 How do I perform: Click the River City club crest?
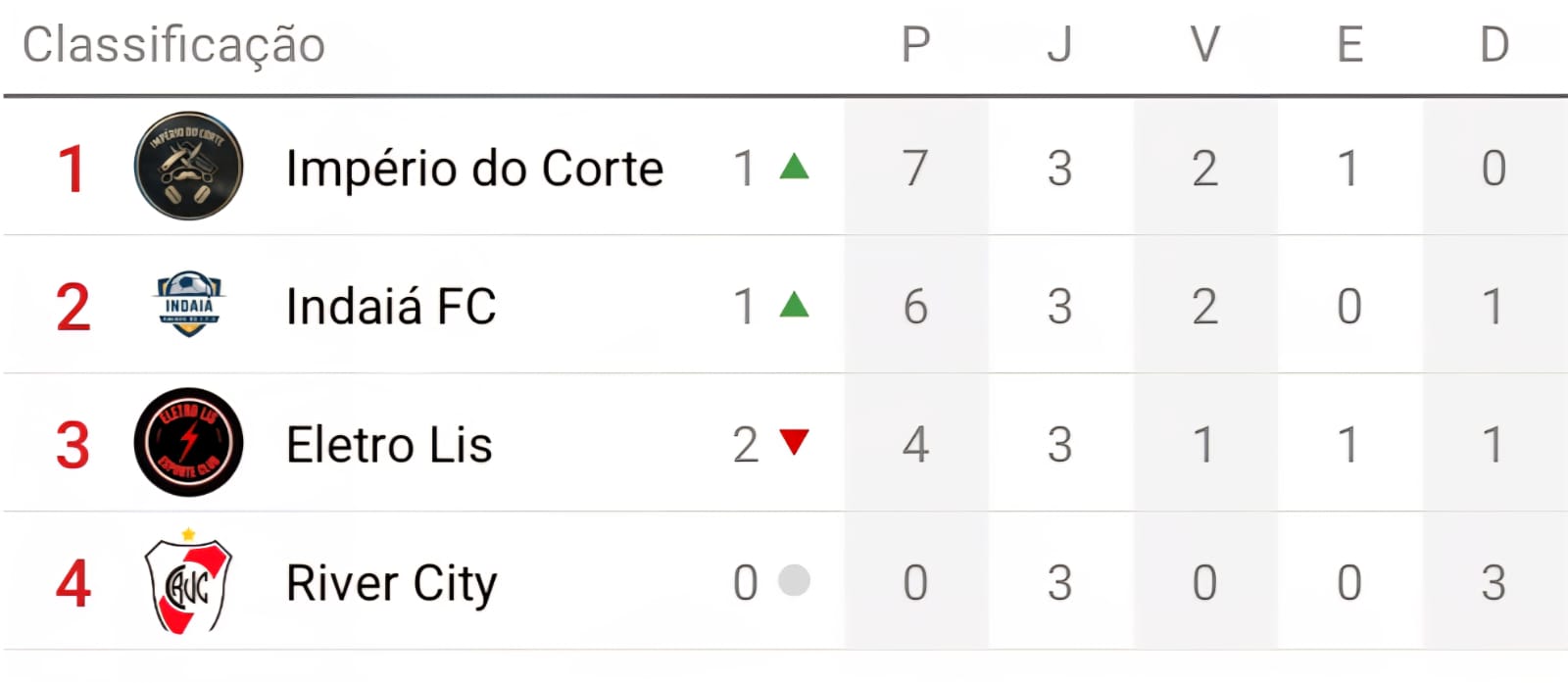pos(188,582)
